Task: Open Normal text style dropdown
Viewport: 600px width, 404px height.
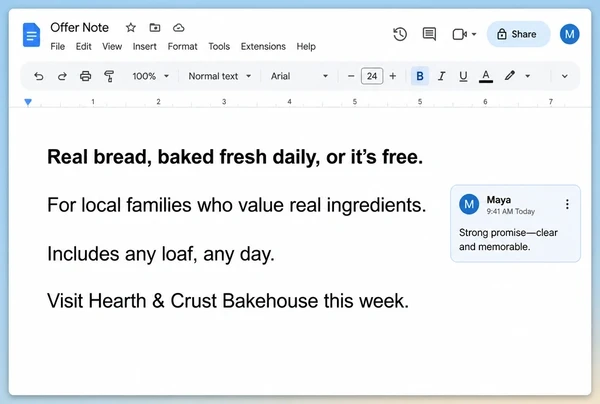Action: [220, 76]
